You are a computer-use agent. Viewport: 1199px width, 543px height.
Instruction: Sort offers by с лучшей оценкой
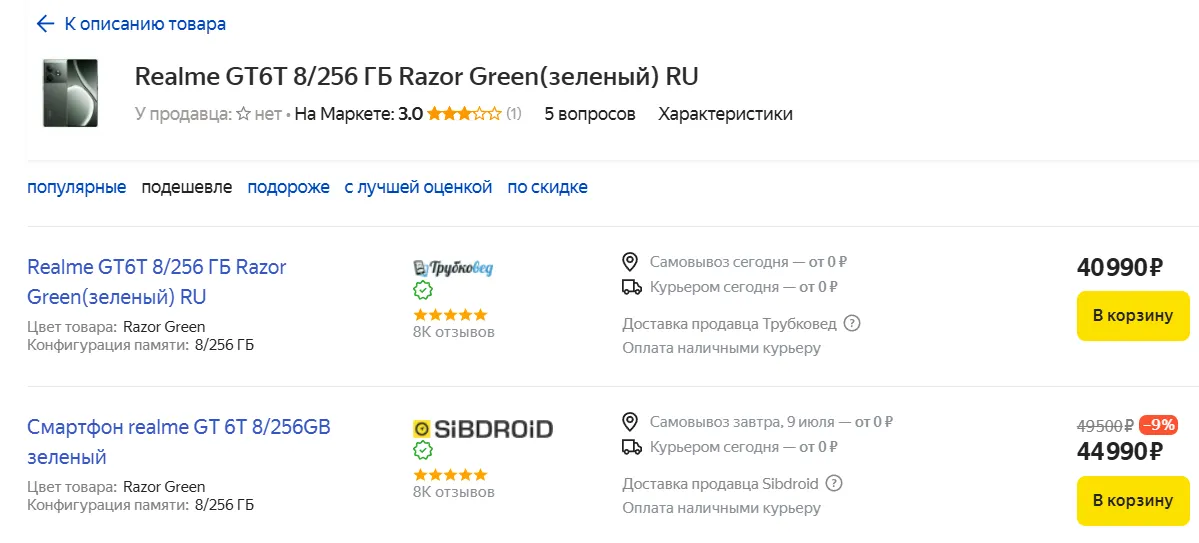[x=418, y=187]
